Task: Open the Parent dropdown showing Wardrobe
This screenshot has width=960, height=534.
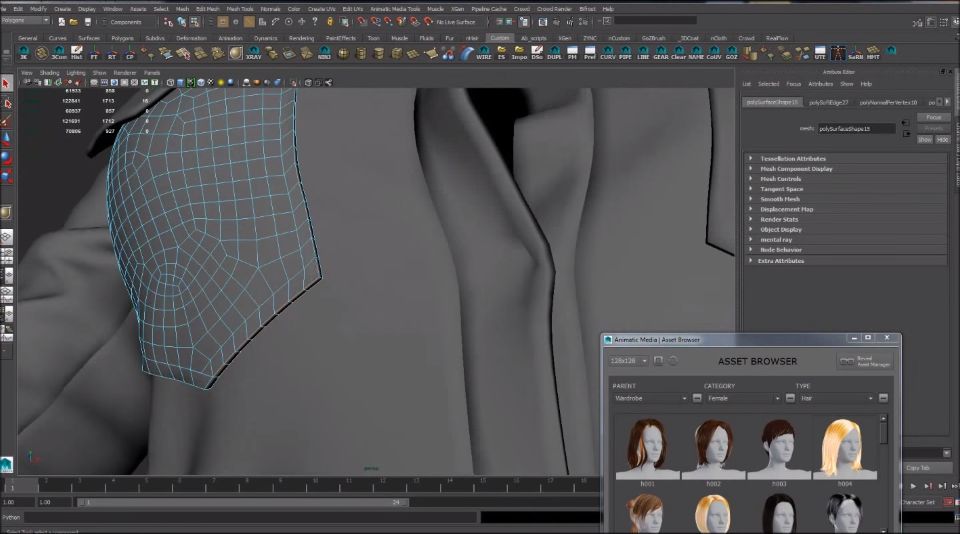Action: [x=650, y=398]
